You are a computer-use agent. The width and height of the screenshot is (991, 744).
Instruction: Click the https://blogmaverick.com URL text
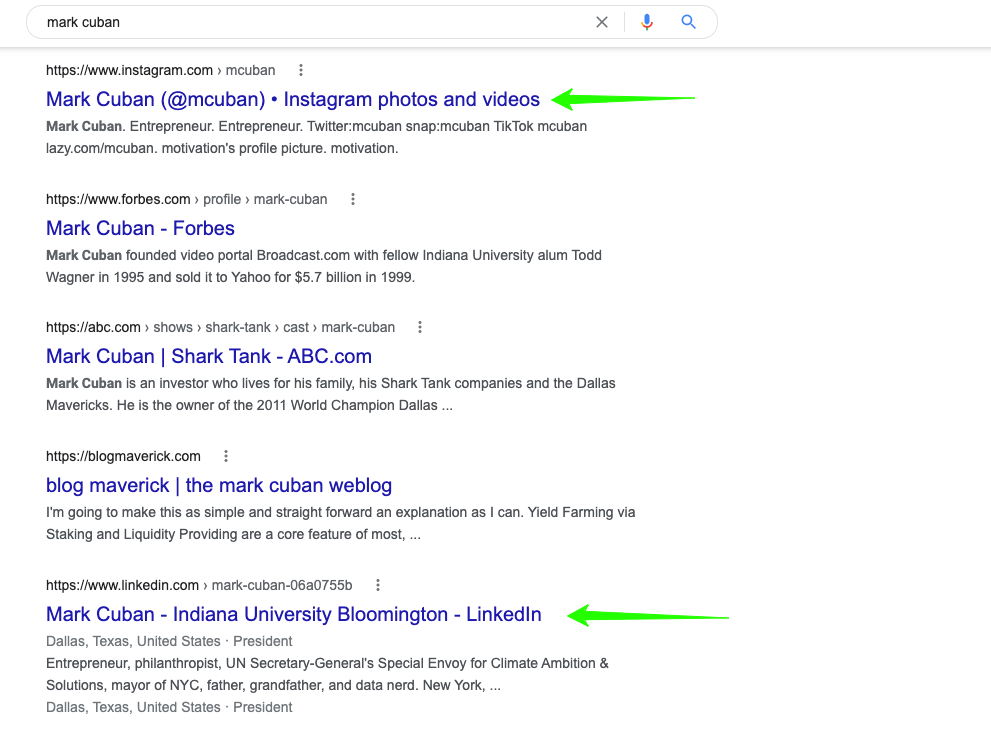point(123,456)
